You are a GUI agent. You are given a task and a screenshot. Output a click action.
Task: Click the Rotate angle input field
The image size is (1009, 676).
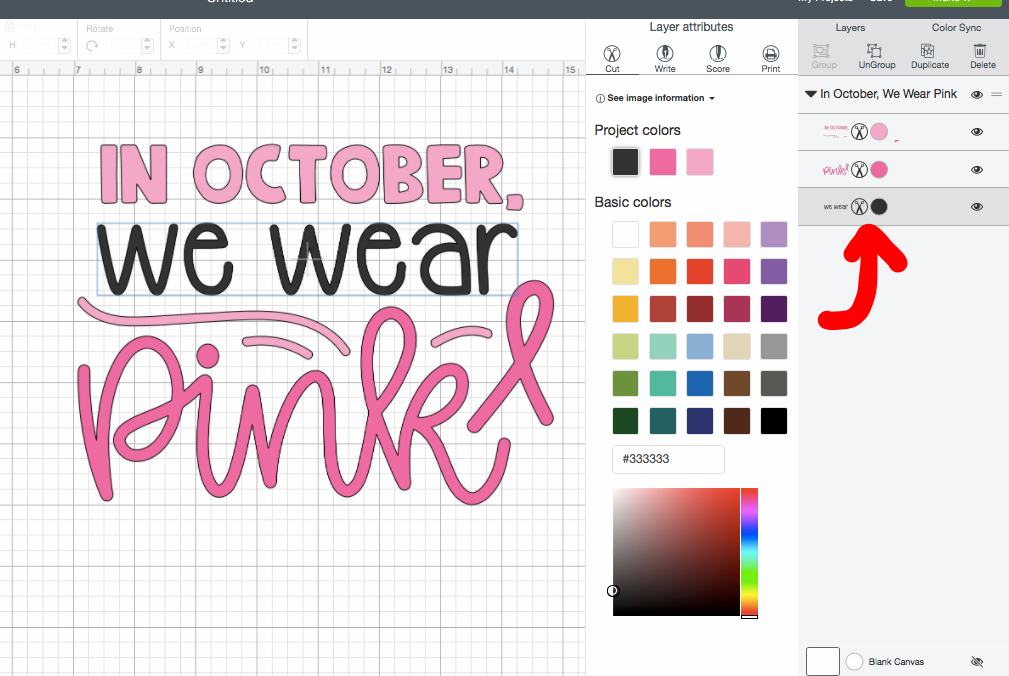(122, 46)
